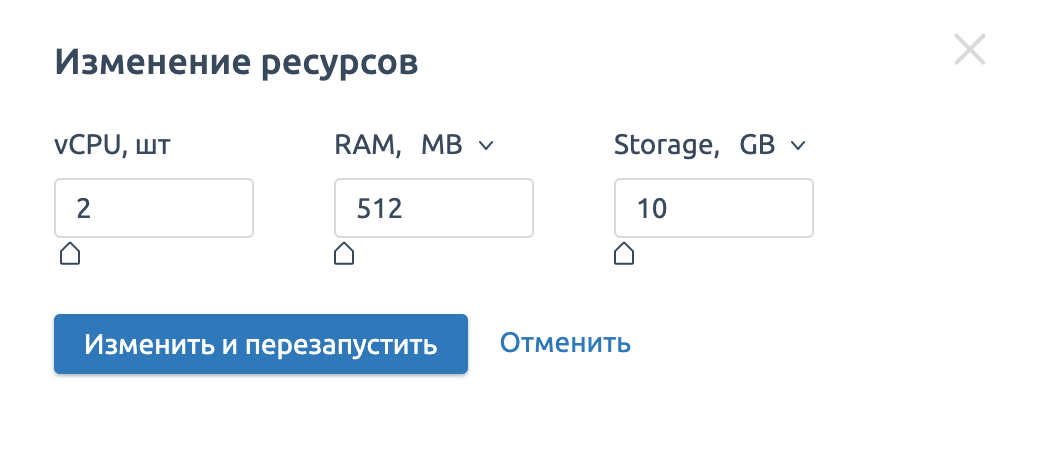This screenshot has width=1040, height=450.
Task: Click the Изменение ресурсов dialog title
Action: [236, 62]
